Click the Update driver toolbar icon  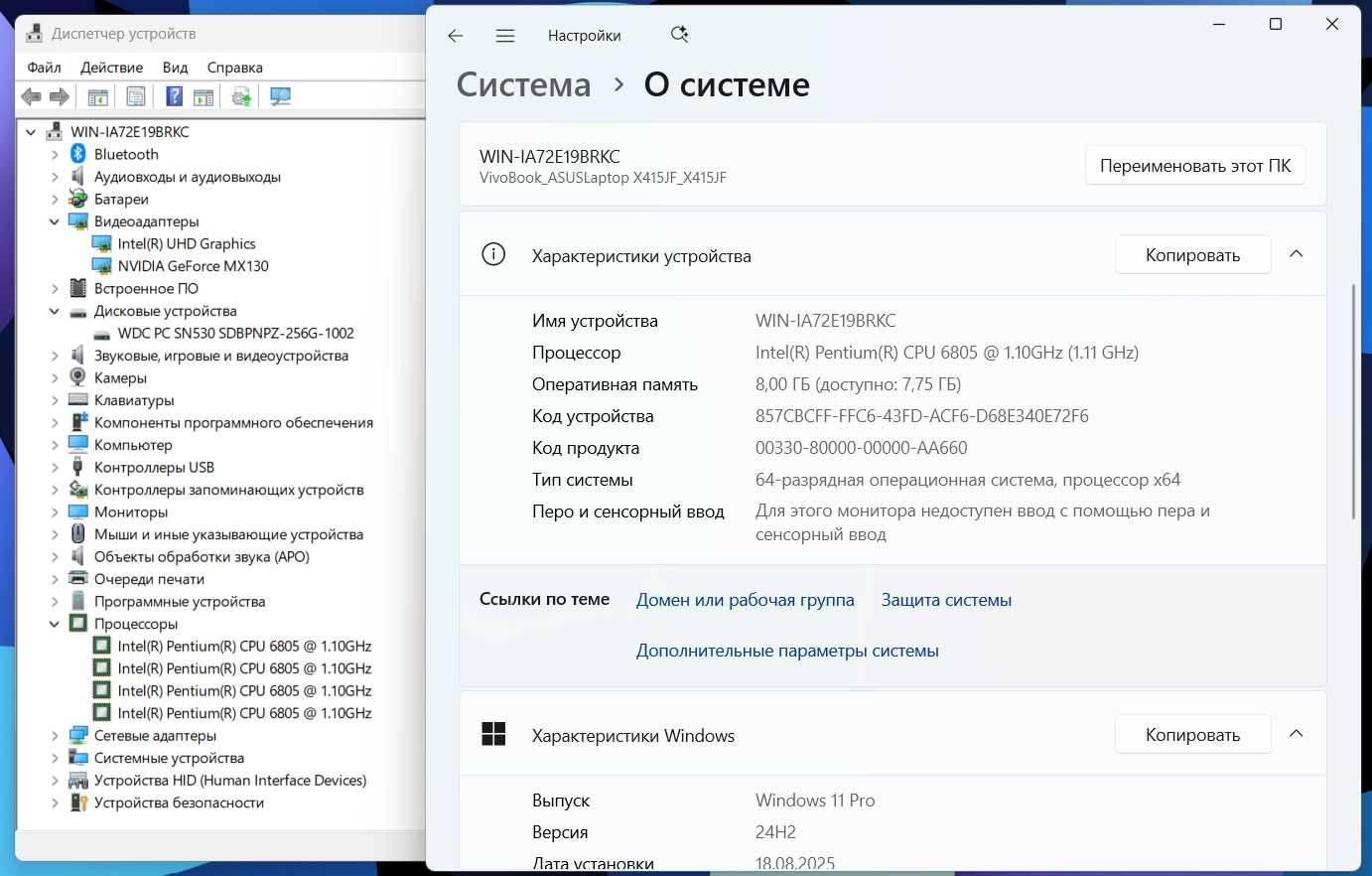pos(241,96)
